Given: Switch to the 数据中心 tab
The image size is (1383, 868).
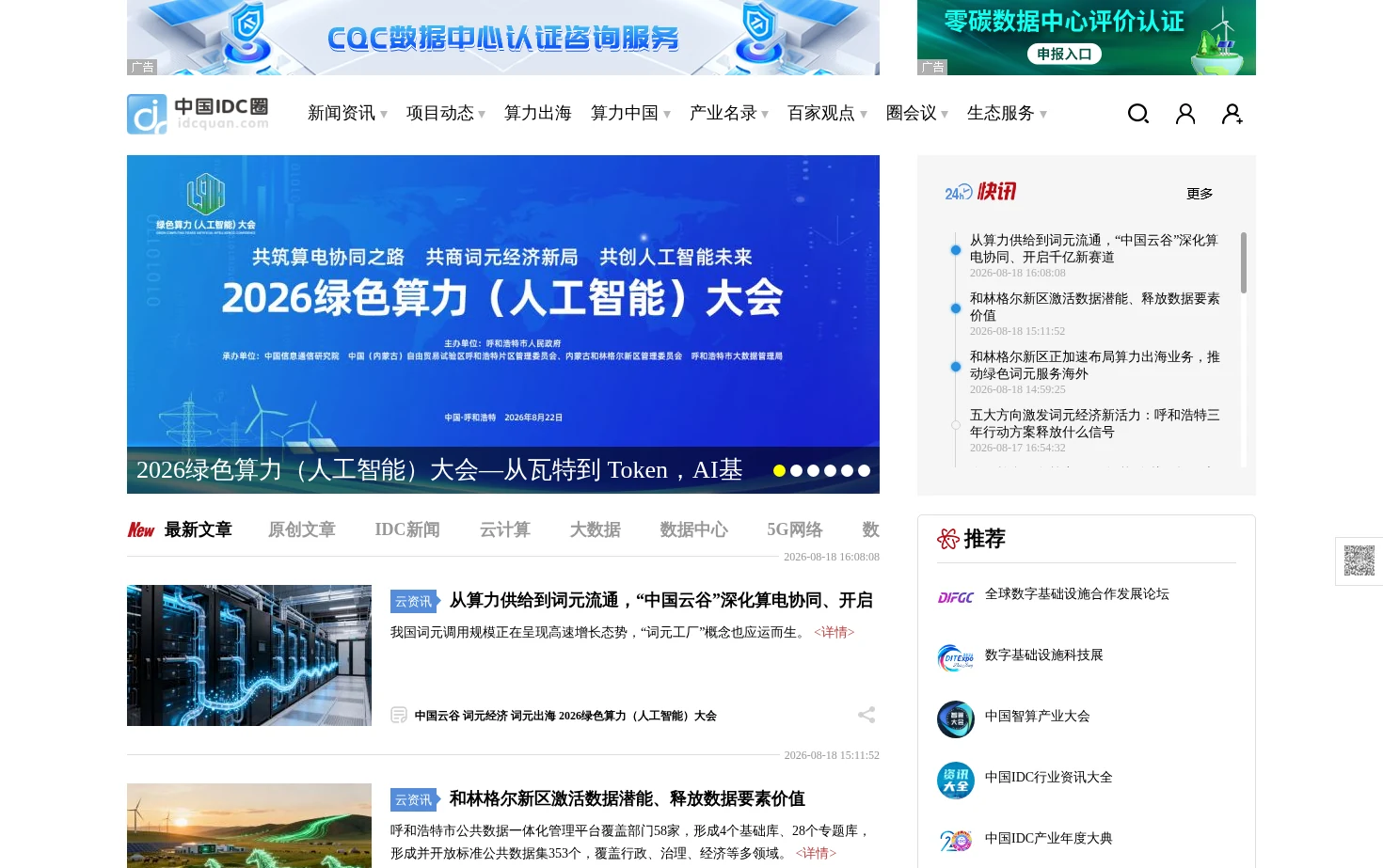Looking at the screenshot, I should pyautogui.click(x=694, y=529).
